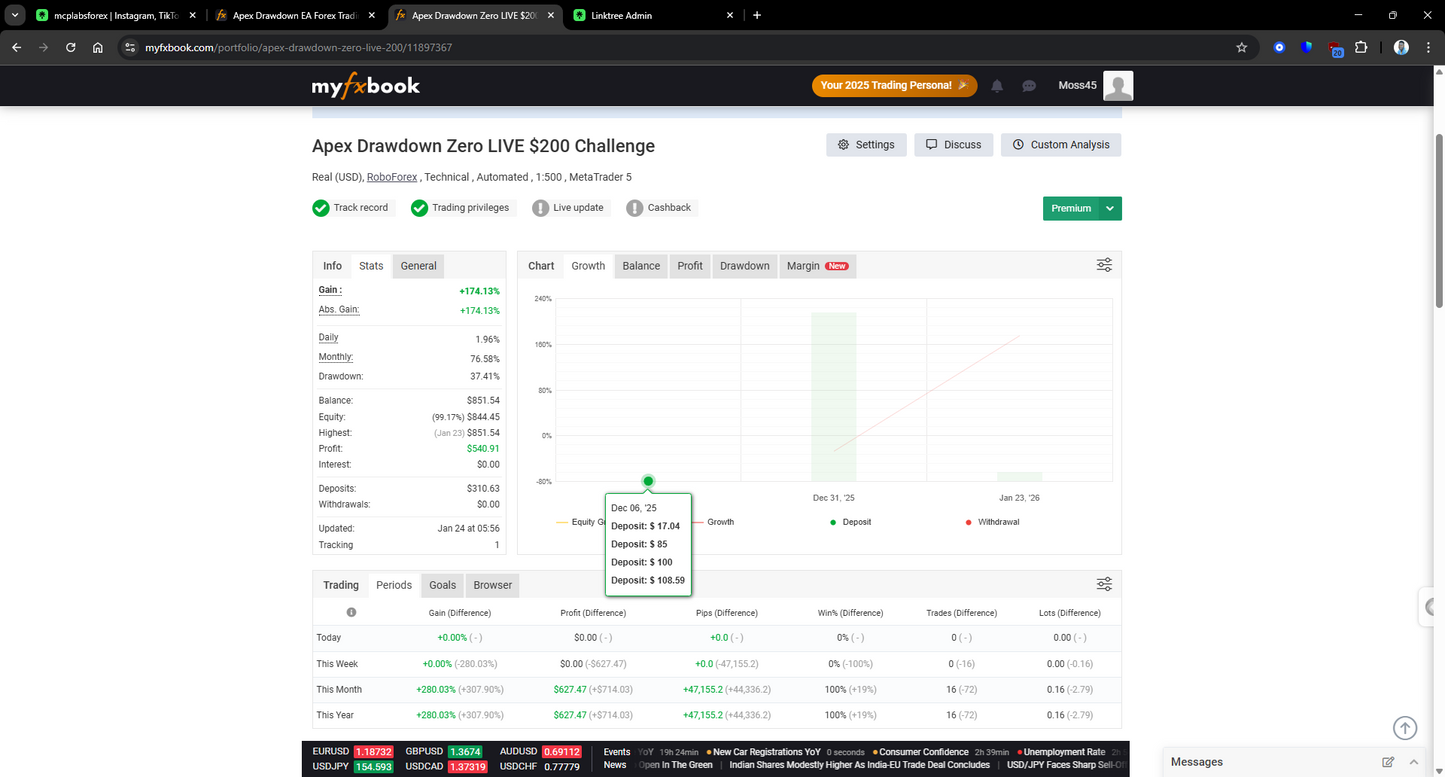Open the messages chat bubble icon

1029,86
